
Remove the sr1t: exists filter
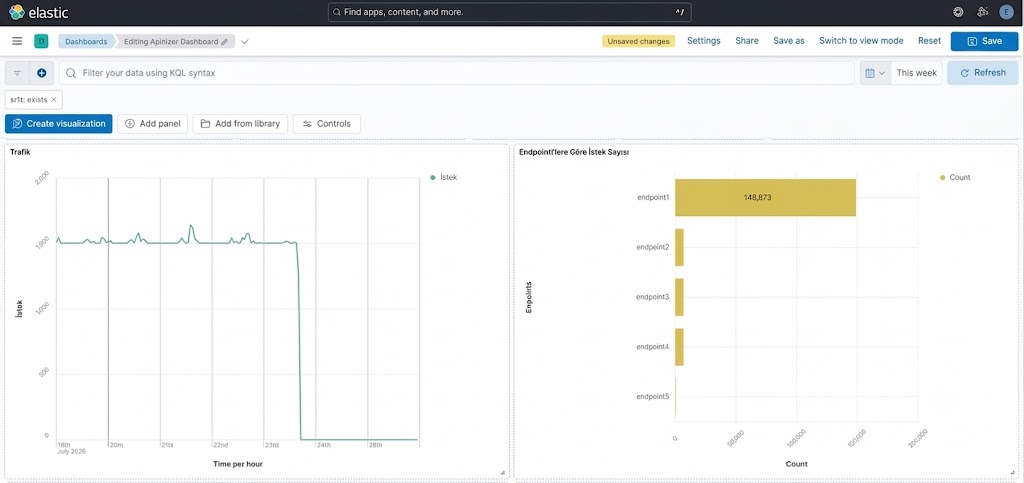click(54, 100)
